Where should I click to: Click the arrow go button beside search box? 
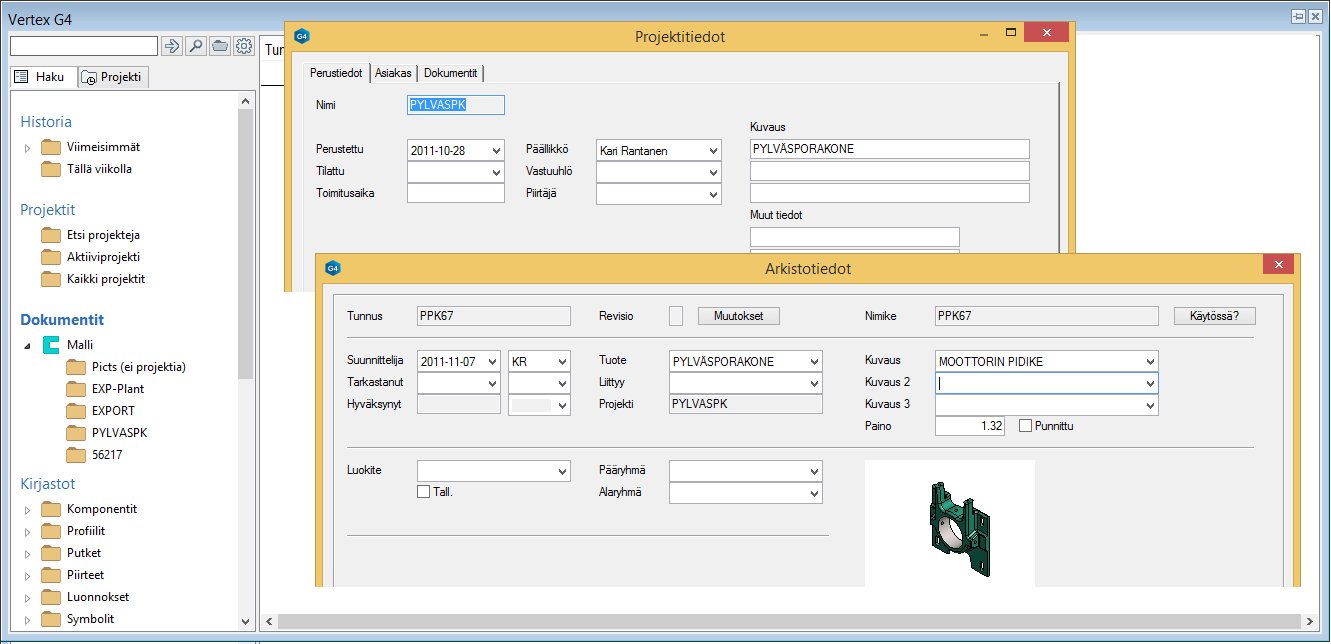[x=172, y=46]
